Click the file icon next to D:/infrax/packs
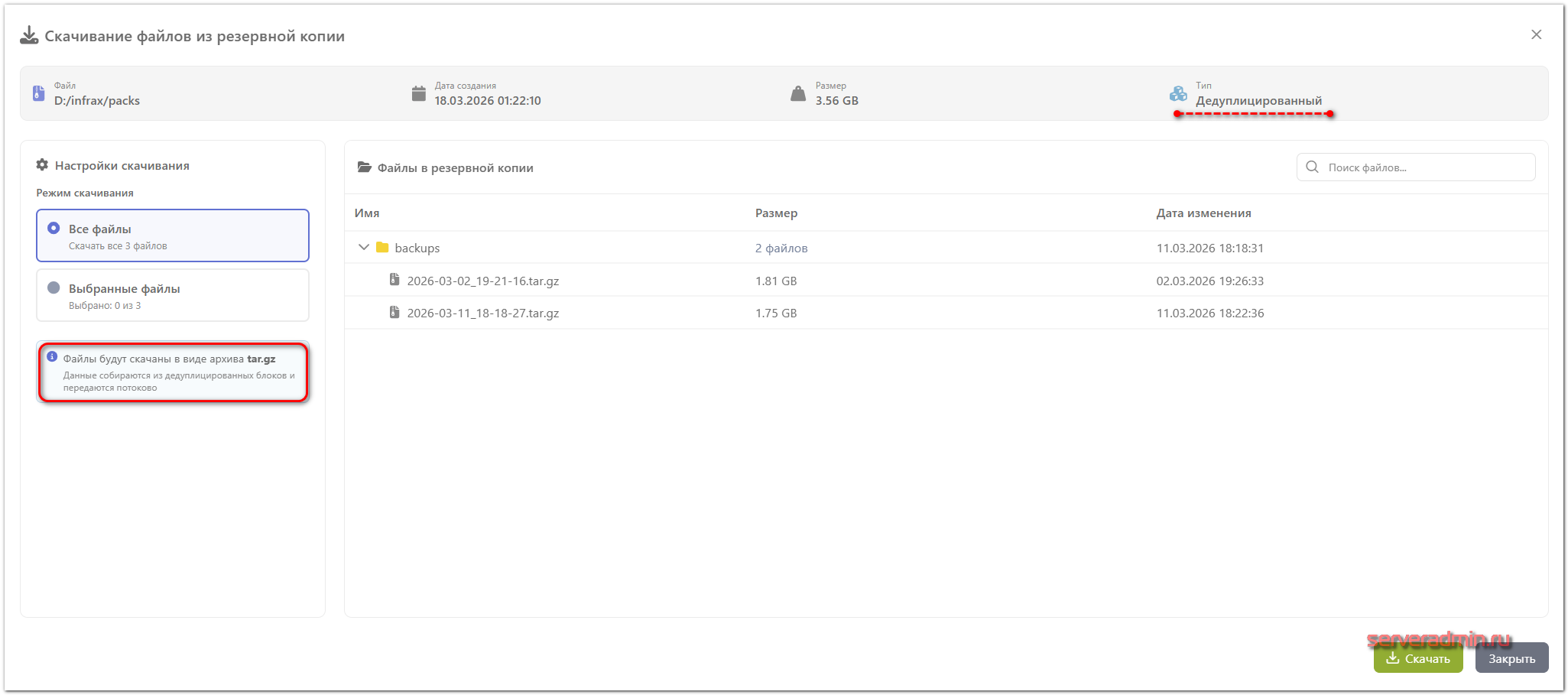This screenshot has width=1568, height=695. [39, 93]
